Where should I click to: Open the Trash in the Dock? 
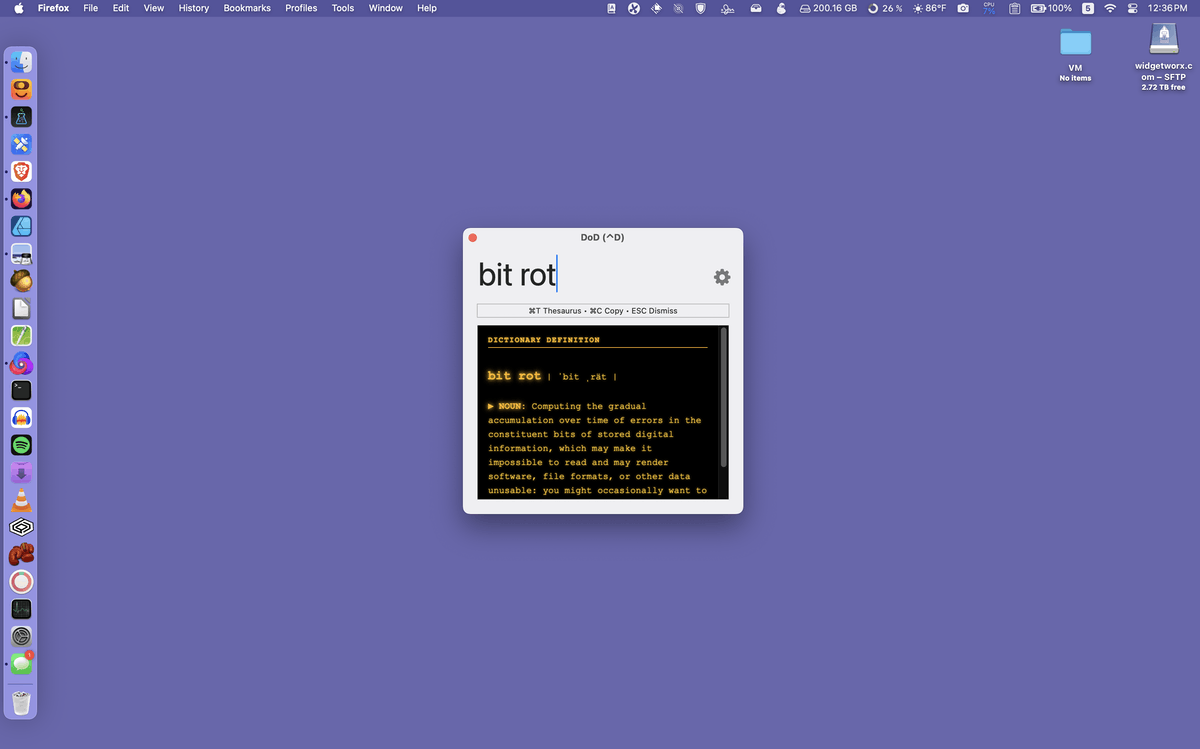[21, 703]
